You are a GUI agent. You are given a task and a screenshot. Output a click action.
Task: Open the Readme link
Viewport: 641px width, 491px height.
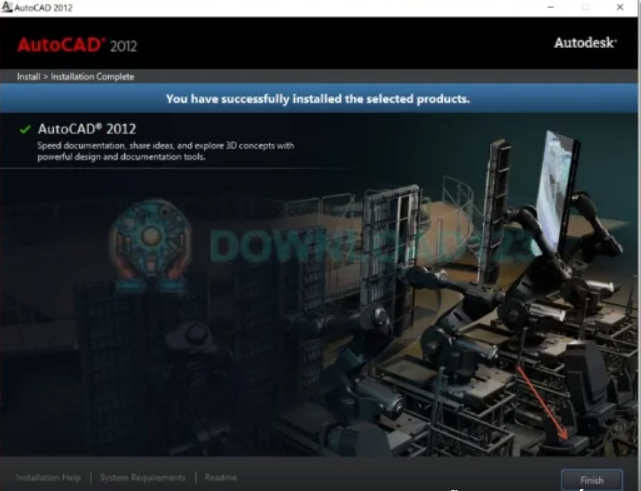(x=221, y=478)
